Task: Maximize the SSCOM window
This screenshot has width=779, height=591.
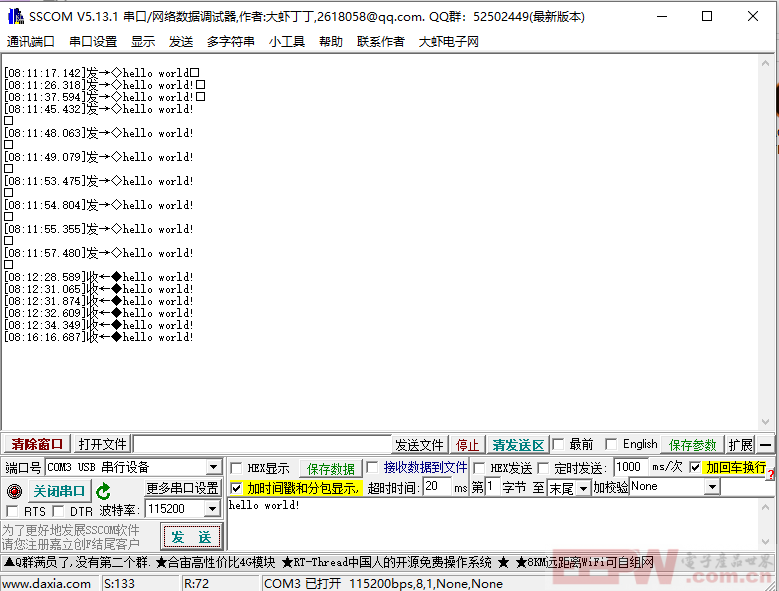Action: (x=706, y=16)
